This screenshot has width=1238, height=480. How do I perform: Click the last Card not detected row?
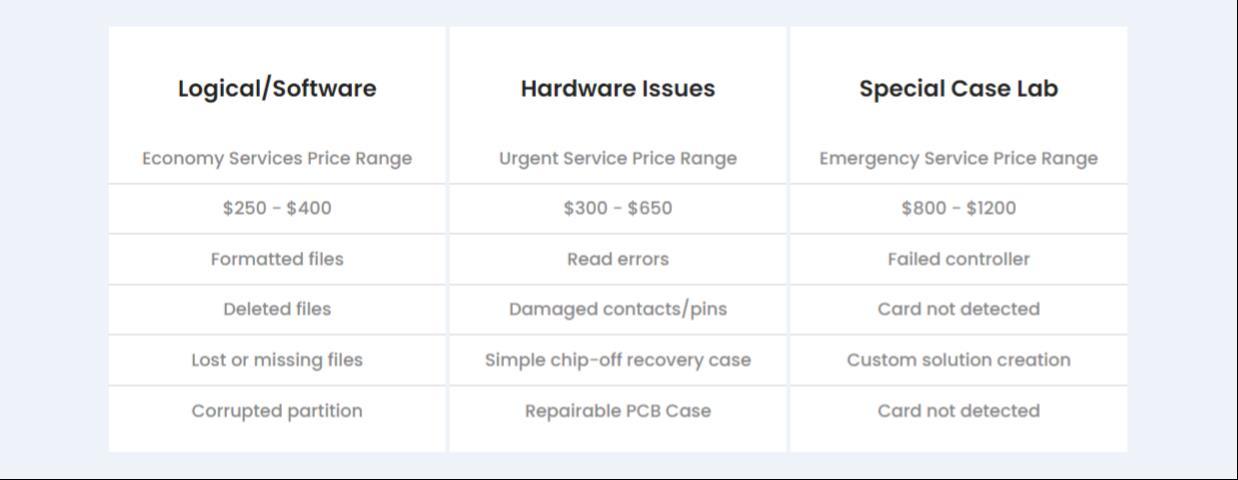coord(958,411)
